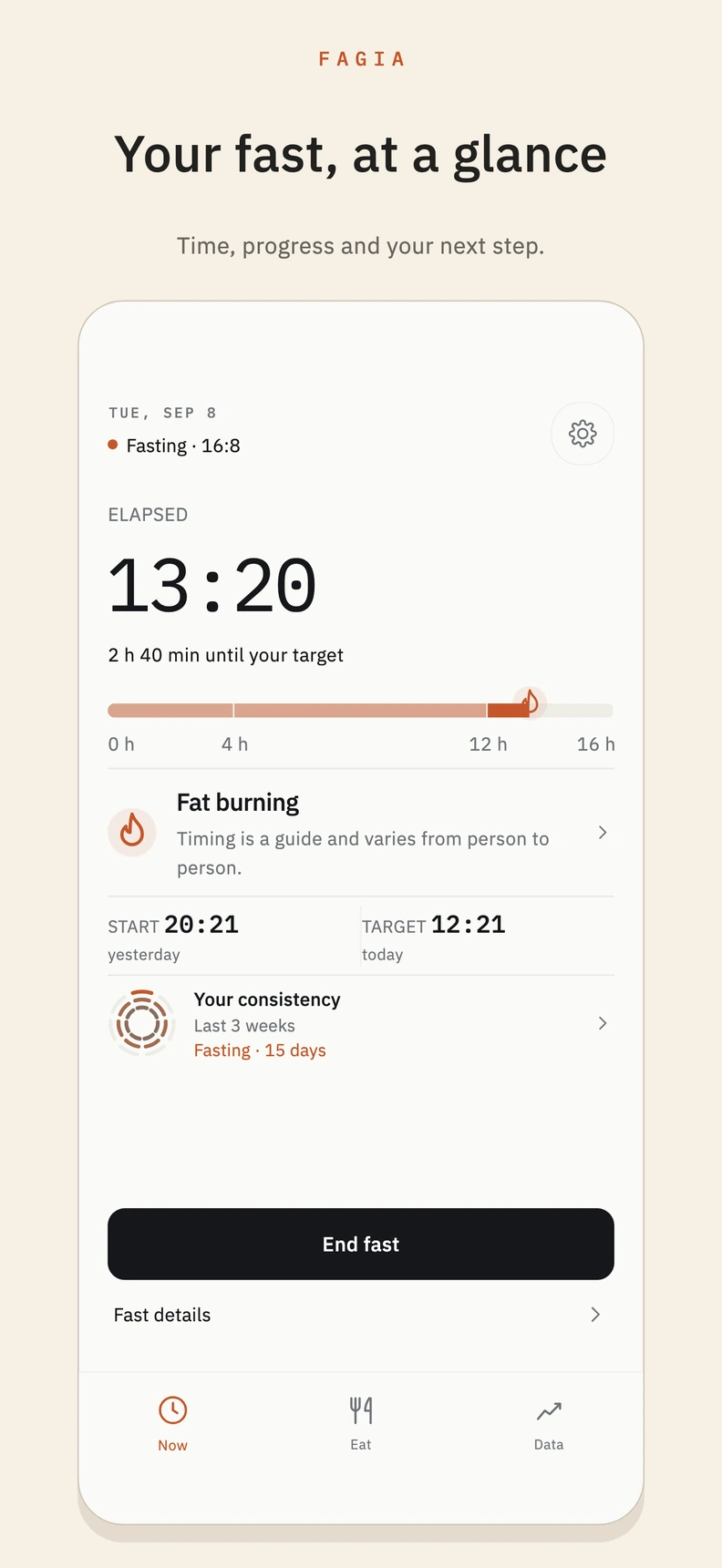Image resolution: width=722 pixels, height=1568 pixels.
Task: Click the Fasting · 15 days text
Action: click(260, 1050)
